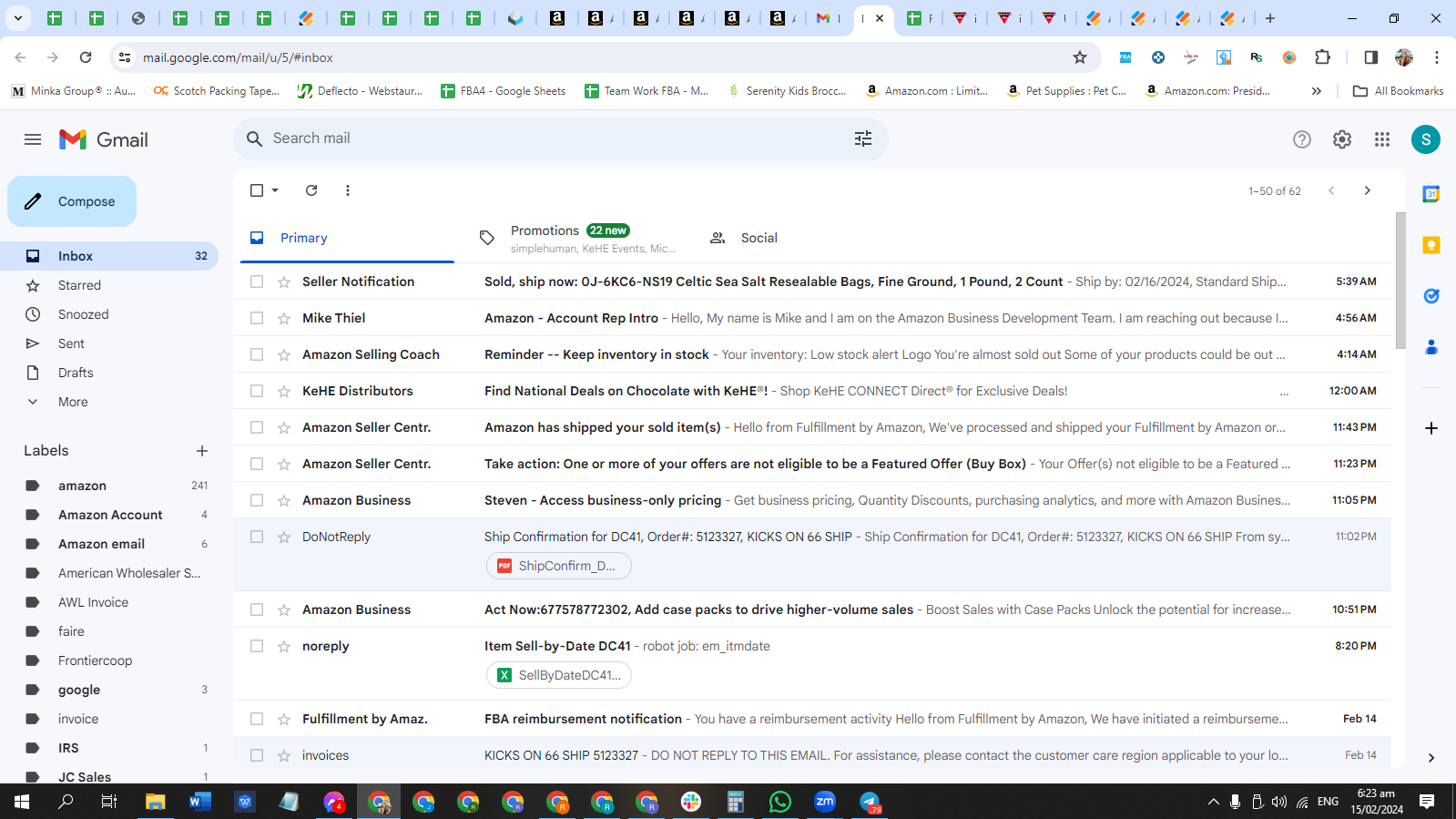Open Slack from the taskbar

691,802
